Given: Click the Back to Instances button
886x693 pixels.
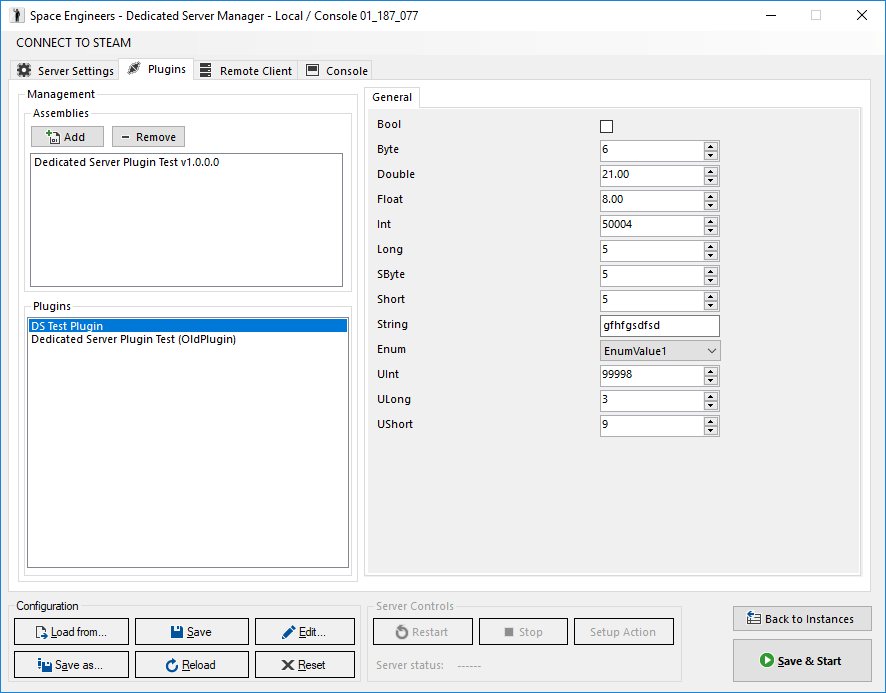Looking at the screenshot, I should point(802,618).
